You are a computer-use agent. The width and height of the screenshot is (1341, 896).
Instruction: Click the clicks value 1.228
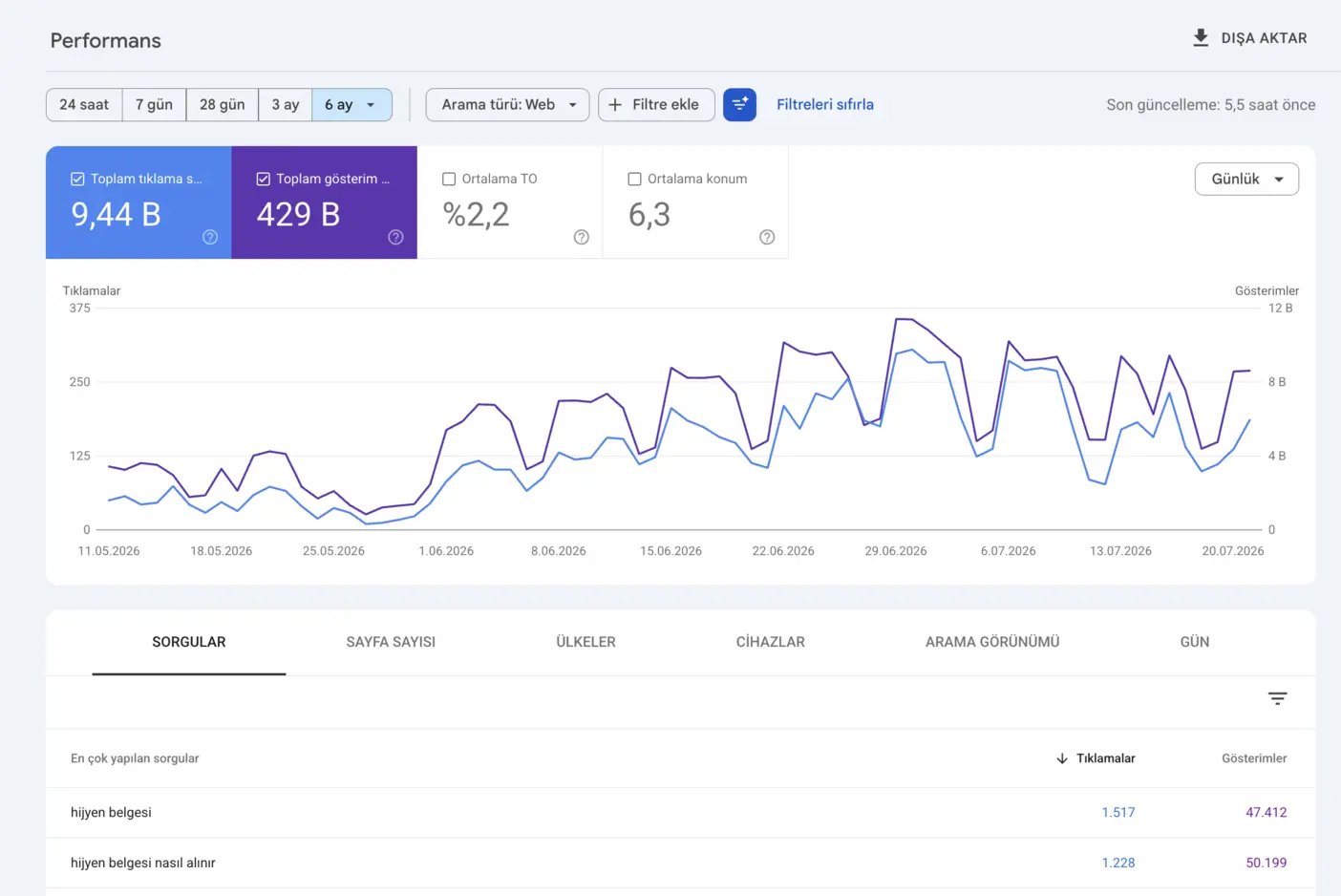1118,863
